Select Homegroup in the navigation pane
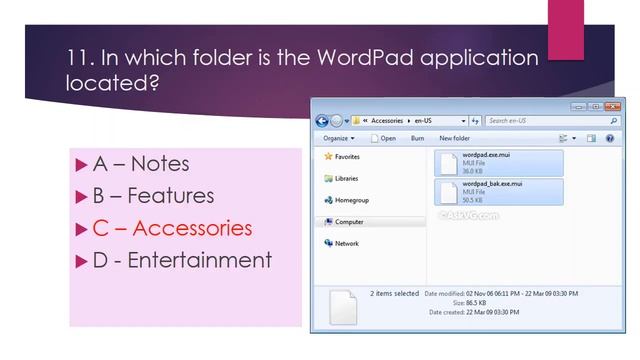 (x=352, y=200)
